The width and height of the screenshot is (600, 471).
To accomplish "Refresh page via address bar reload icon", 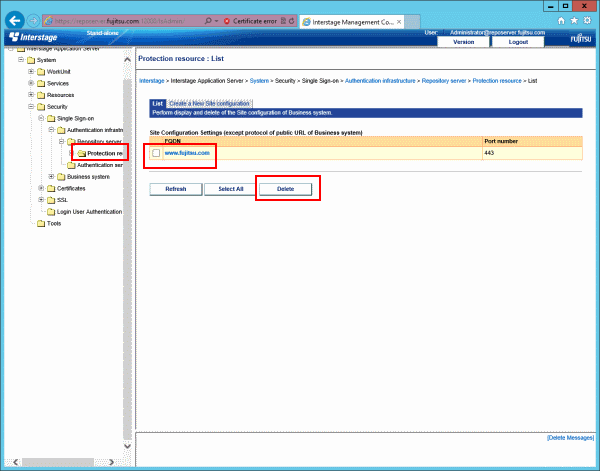I will pyautogui.click(x=292, y=21).
